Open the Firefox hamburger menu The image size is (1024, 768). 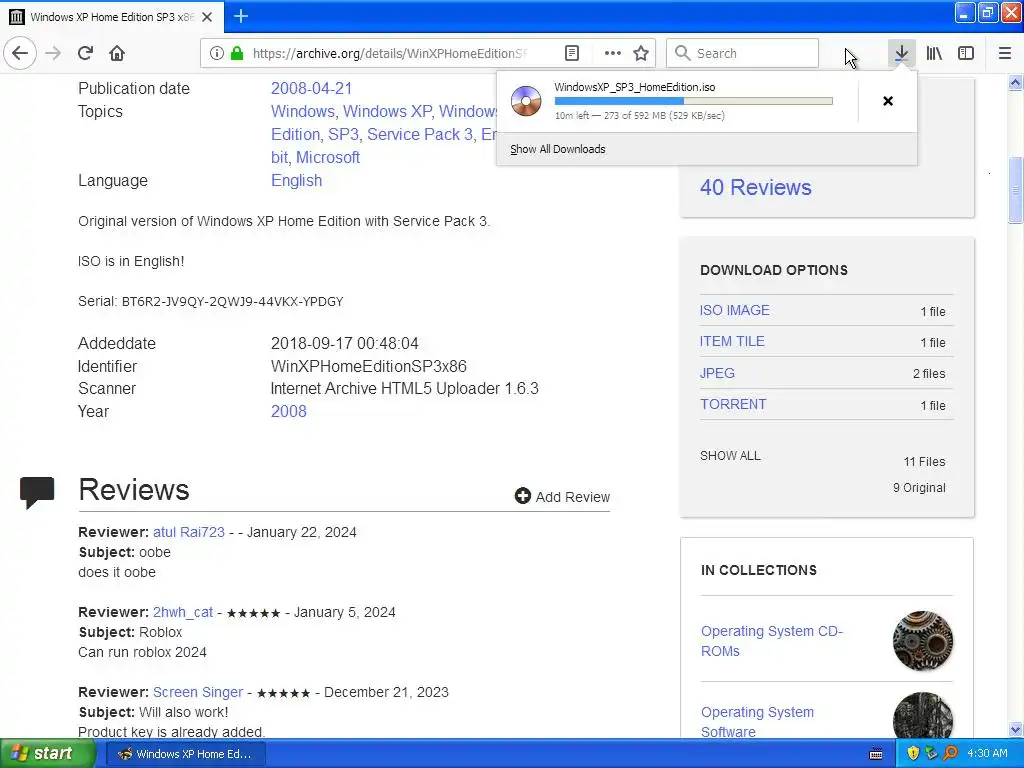pos(1005,54)
